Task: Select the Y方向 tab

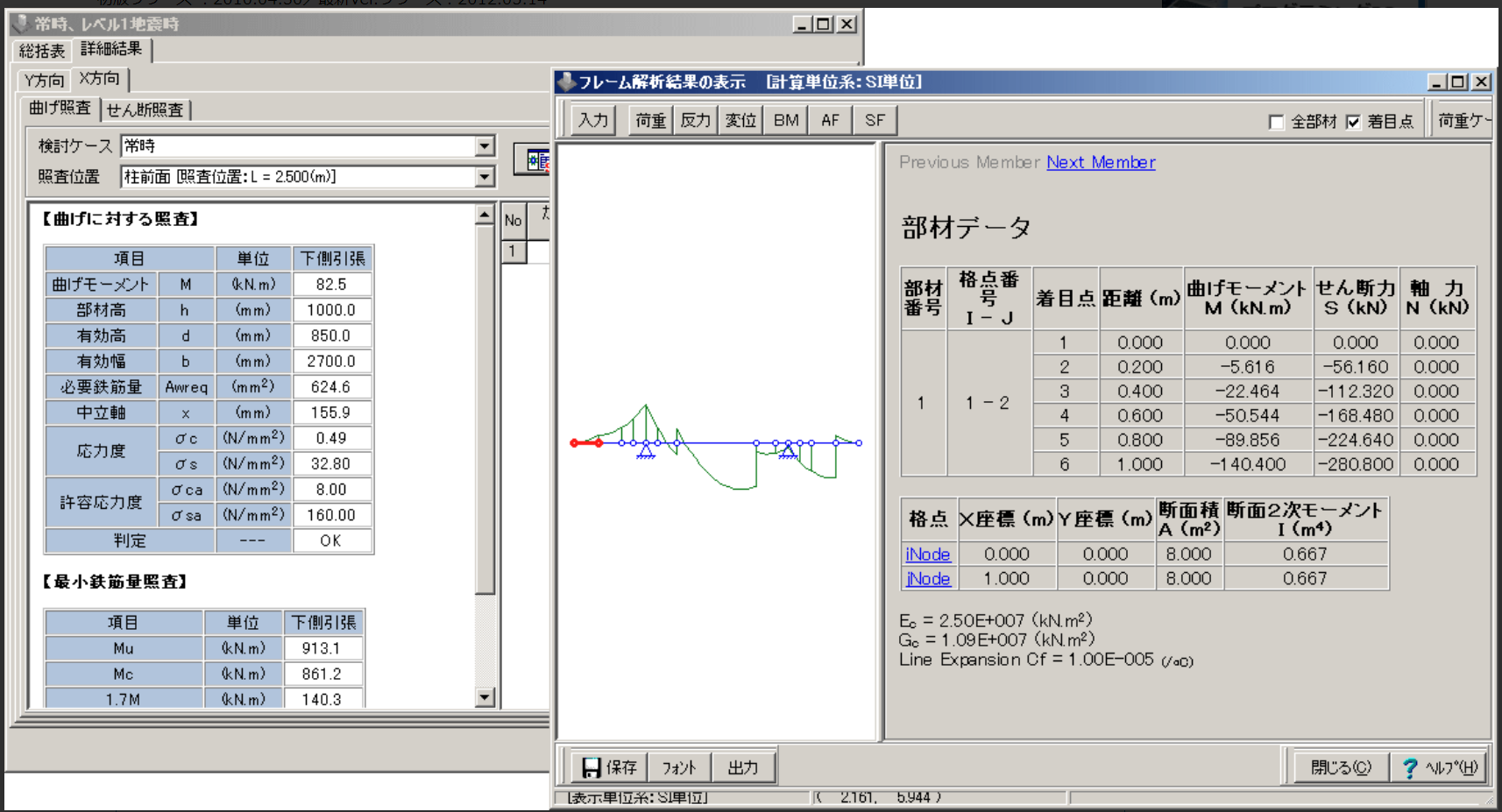Action: point(44,81)
